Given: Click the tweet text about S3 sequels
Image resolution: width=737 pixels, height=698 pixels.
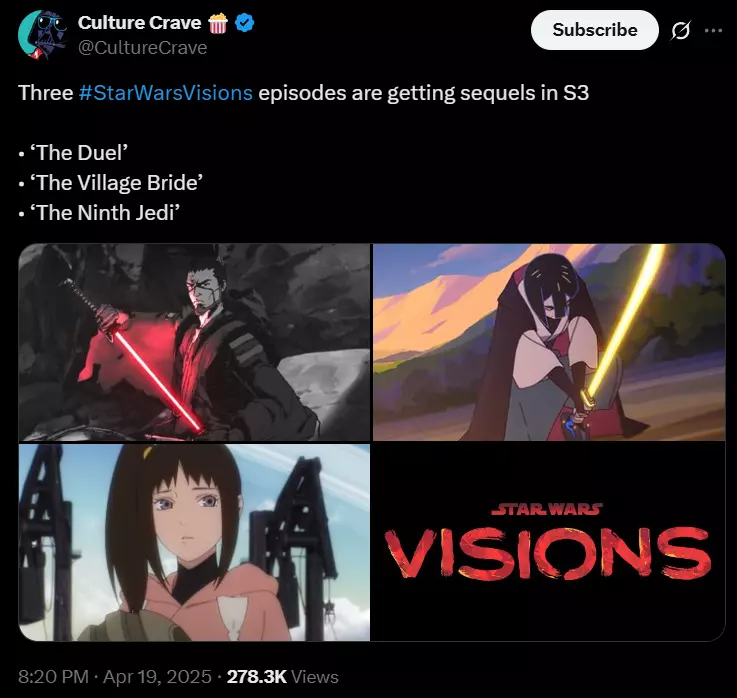Looking at the screenshot, I should (303, 93).
